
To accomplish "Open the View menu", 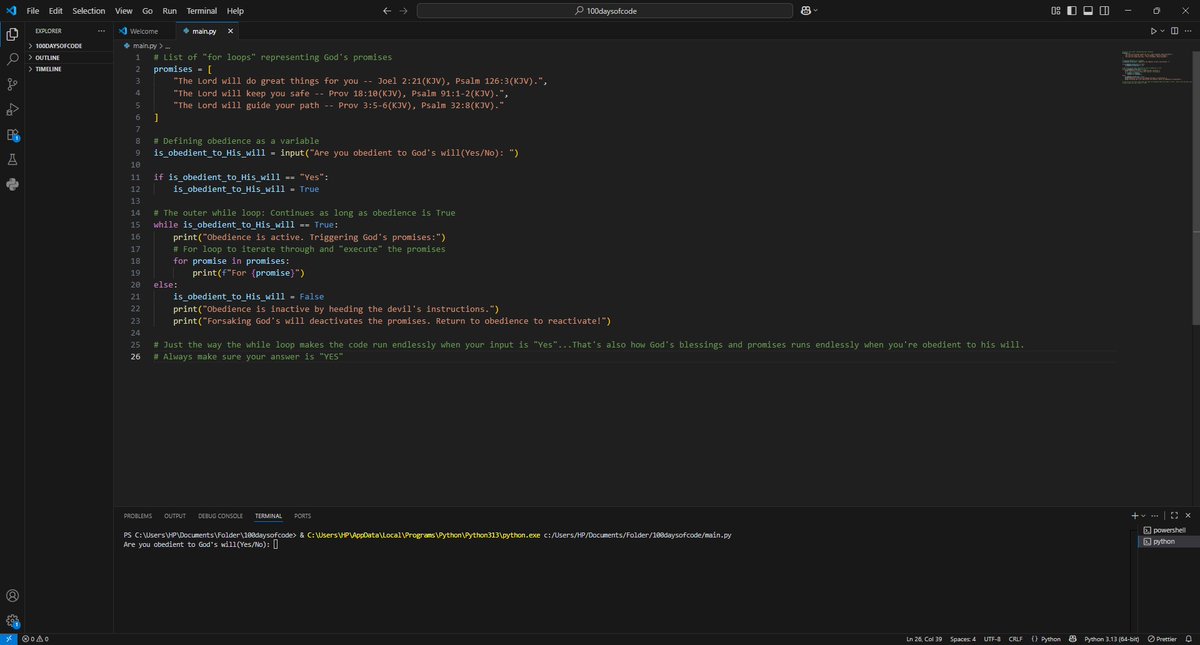I will (x=124, y=10).
